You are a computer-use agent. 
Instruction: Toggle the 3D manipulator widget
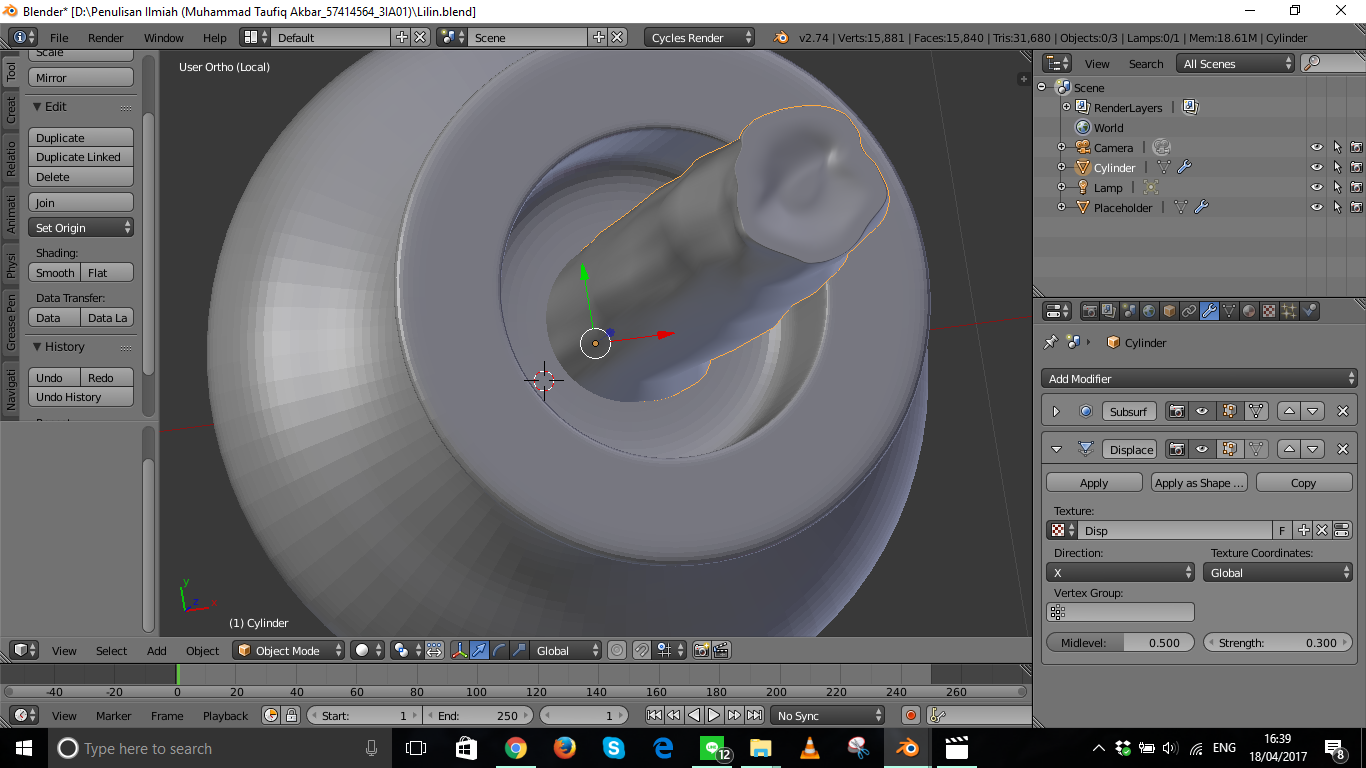pos(459,650)
